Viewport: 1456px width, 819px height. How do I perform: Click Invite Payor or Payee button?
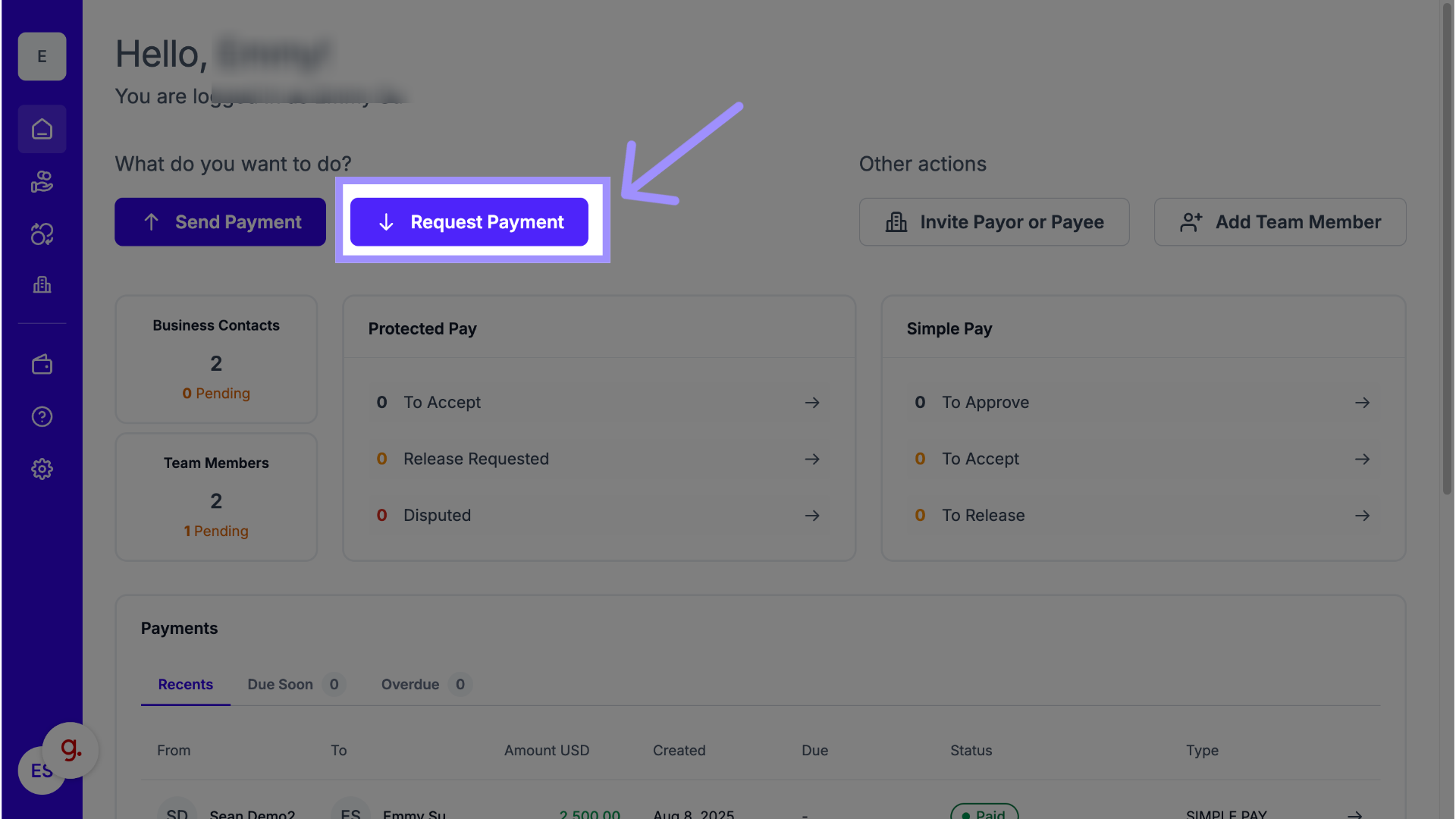point(993,222)
